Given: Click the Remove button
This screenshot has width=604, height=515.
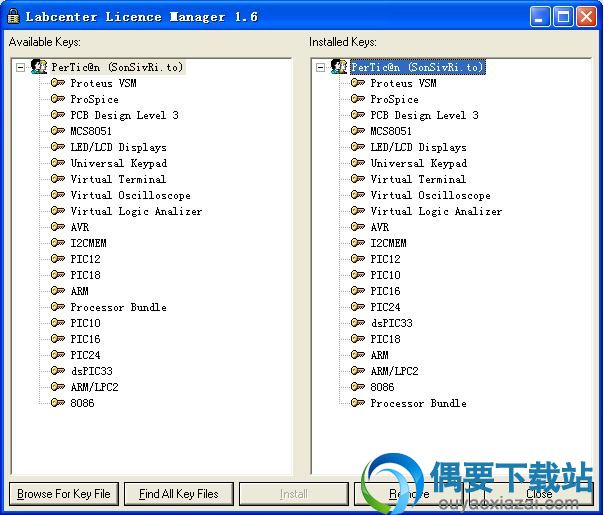Looking at the screenshot, I should tap(409, 494).
